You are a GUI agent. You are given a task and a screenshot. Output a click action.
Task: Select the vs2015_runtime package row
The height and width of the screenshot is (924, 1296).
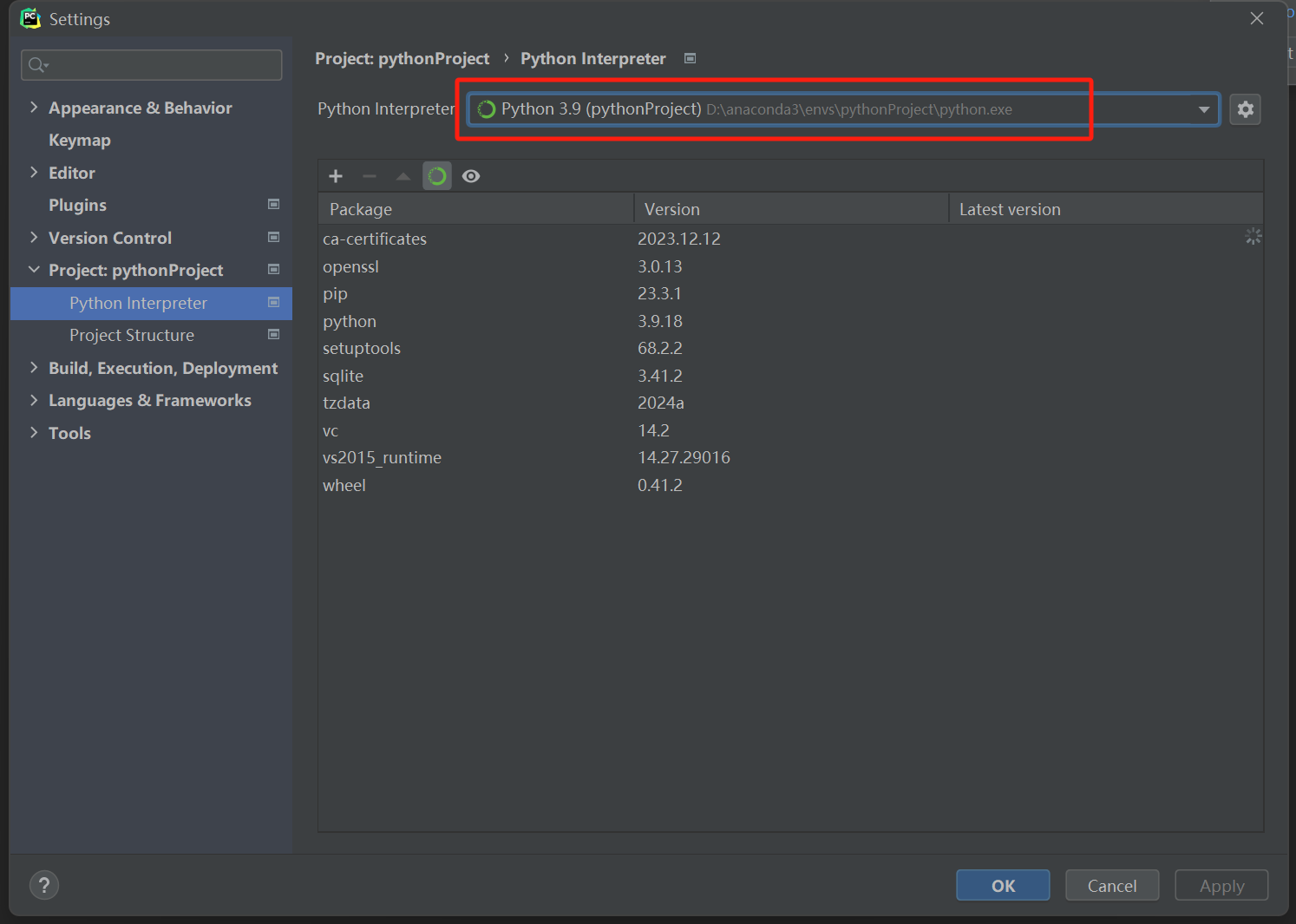tap(790, 457)
